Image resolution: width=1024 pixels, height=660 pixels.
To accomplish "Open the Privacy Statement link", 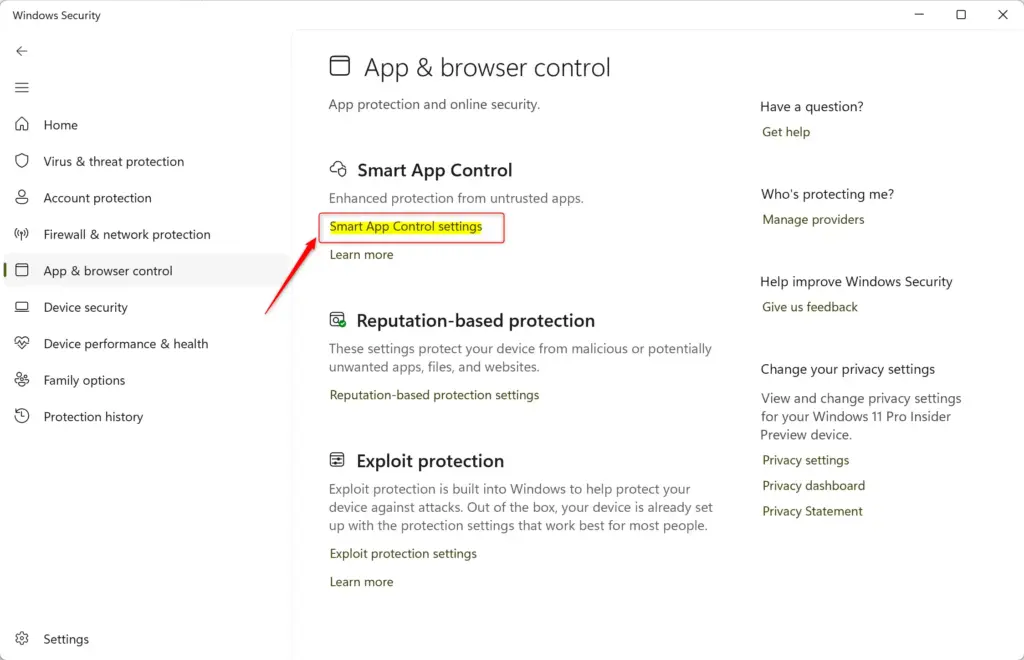I will point(812,511).
